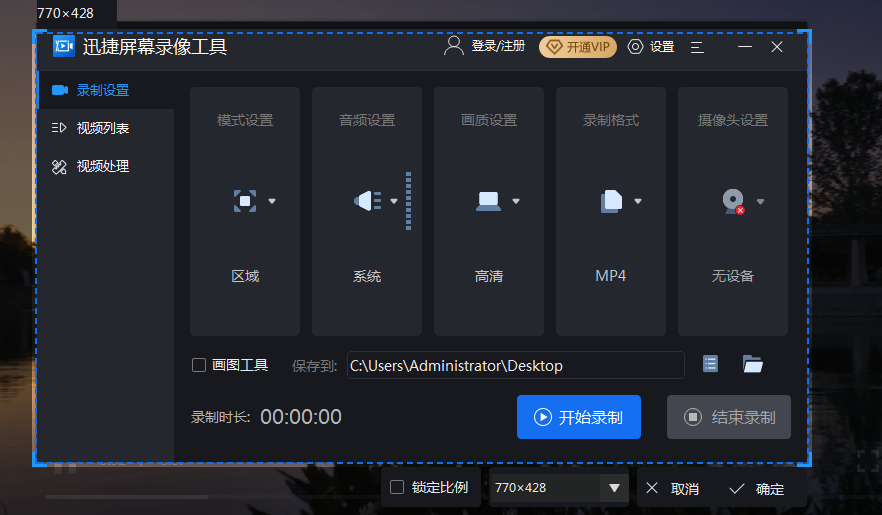Expand the 音频设置 dropdown arrow
The width and height of the screenshot is (882, 515).
394,201
